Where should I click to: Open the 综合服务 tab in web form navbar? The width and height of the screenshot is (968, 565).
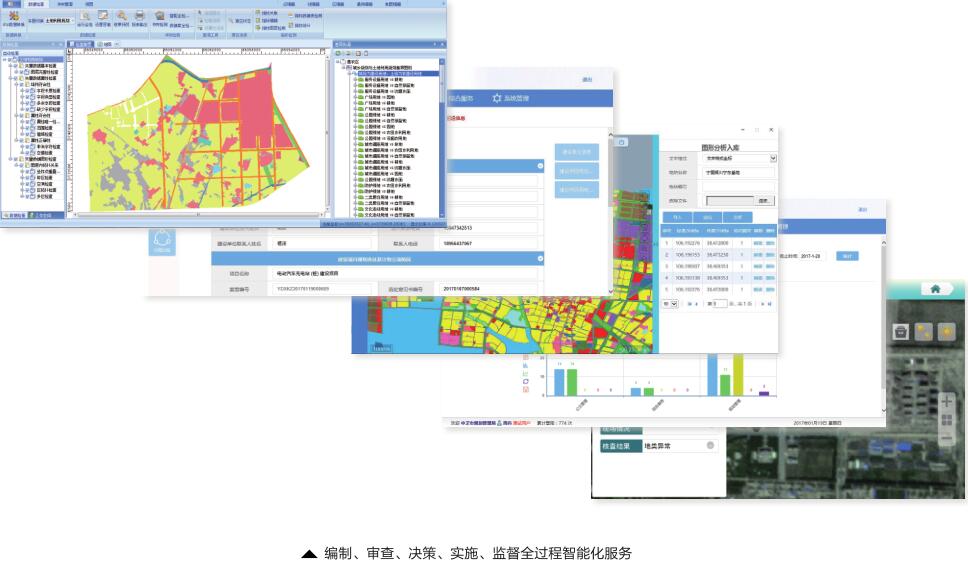tap(461, 98)
